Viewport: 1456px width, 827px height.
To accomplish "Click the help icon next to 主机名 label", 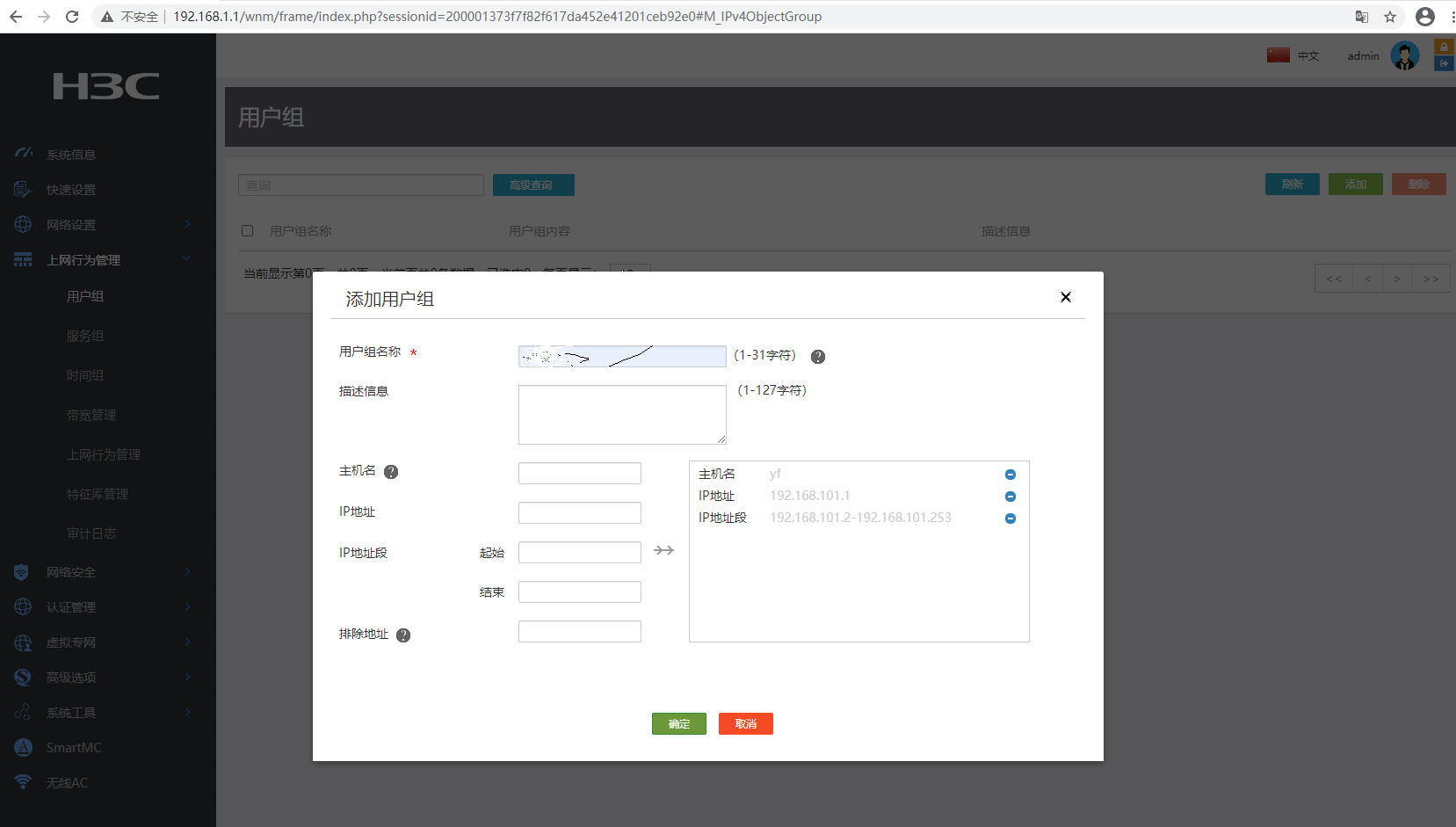I will click(391, 472).
